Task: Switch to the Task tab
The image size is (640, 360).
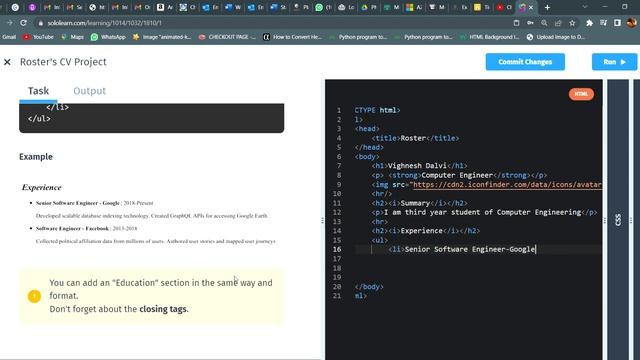Action: coord(38,91)
